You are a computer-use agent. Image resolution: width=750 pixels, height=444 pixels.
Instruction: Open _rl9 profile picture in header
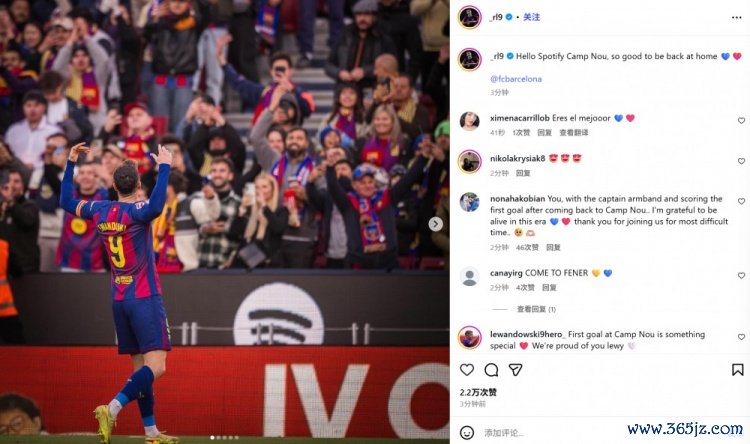[x=470, y=18]
